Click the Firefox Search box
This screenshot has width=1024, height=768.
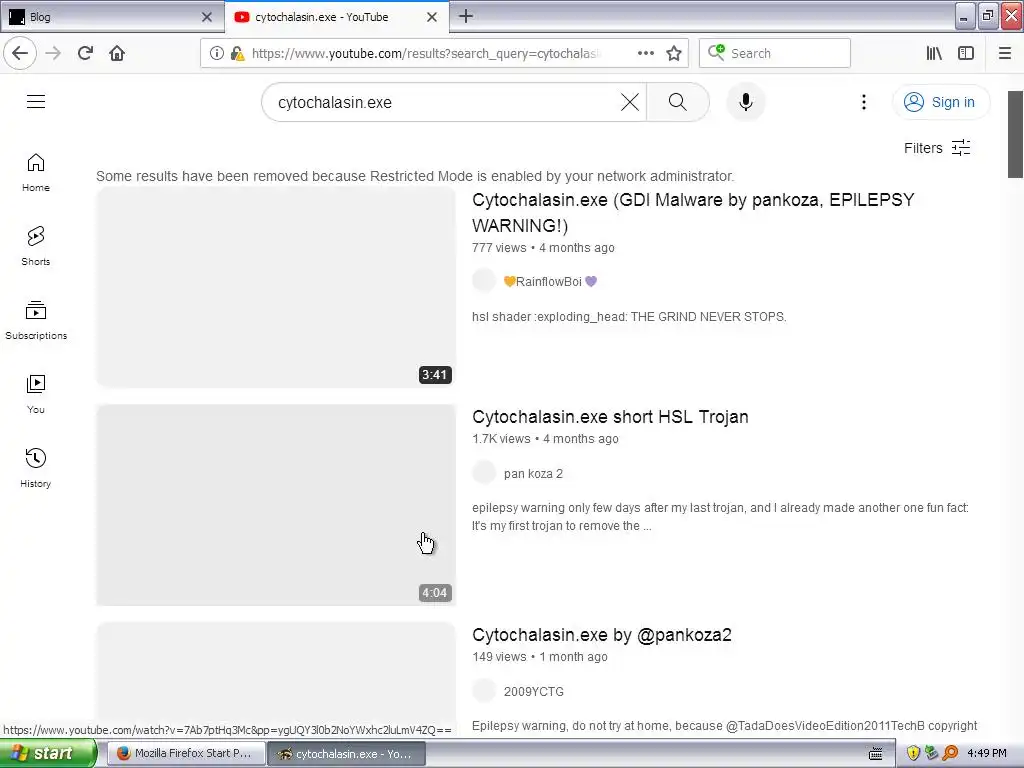[x=775, y=53]
